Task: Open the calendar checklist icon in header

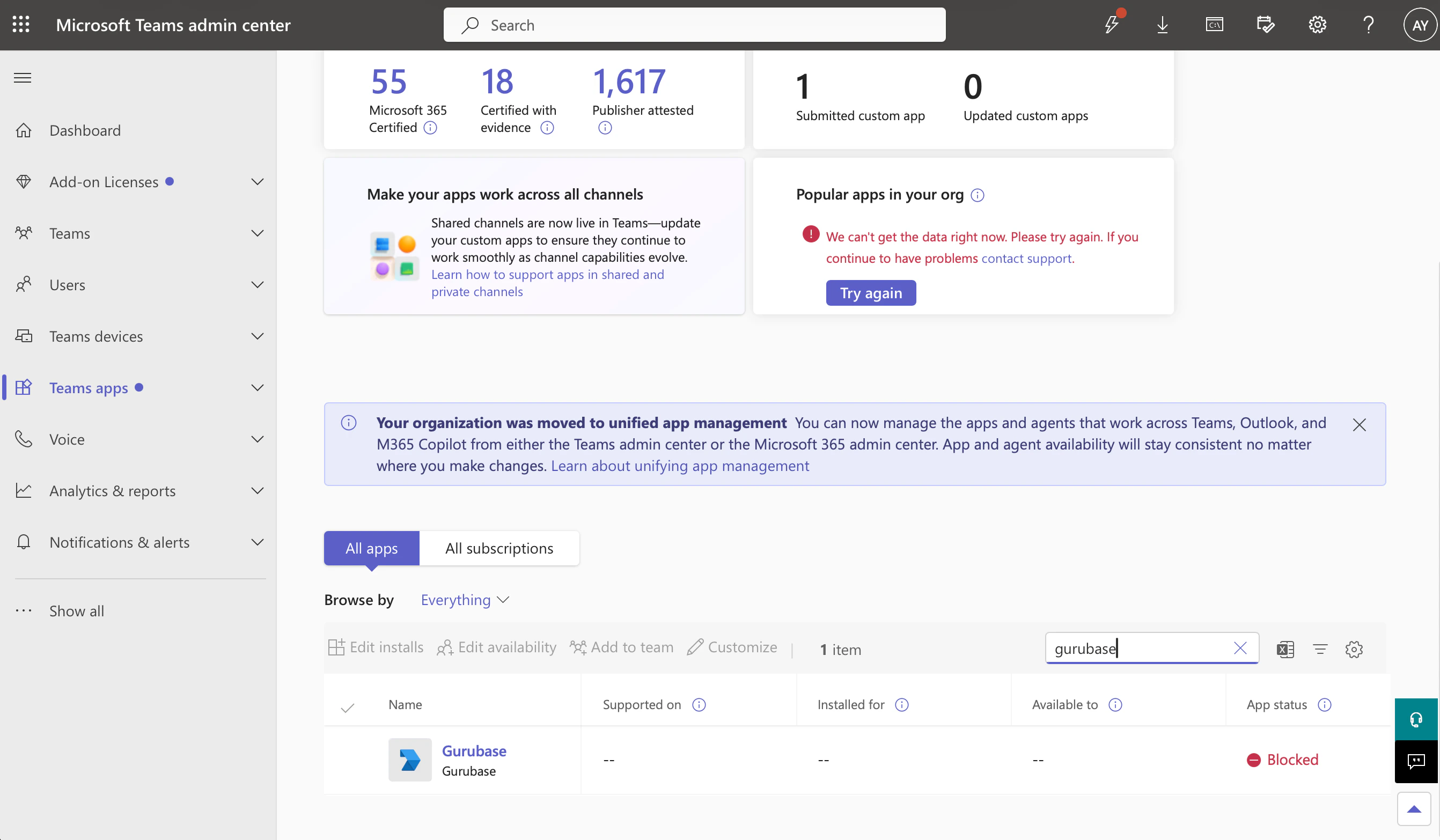Action: click(x=1266, y=25)
